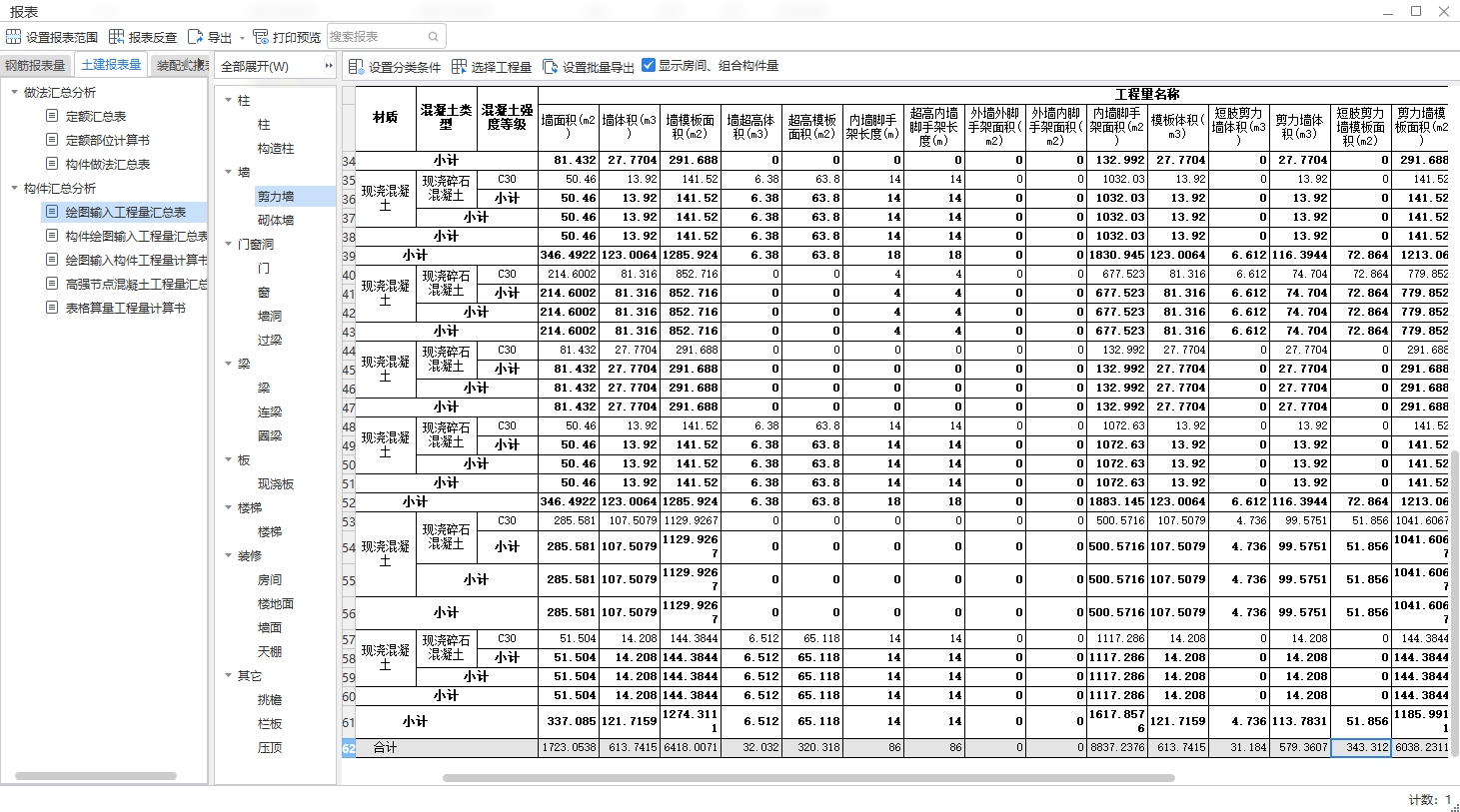The height and width of the screenshot is (812, 1460).
Task: Switch to 钢筋报表量 tab
Action: pos(35,66)
